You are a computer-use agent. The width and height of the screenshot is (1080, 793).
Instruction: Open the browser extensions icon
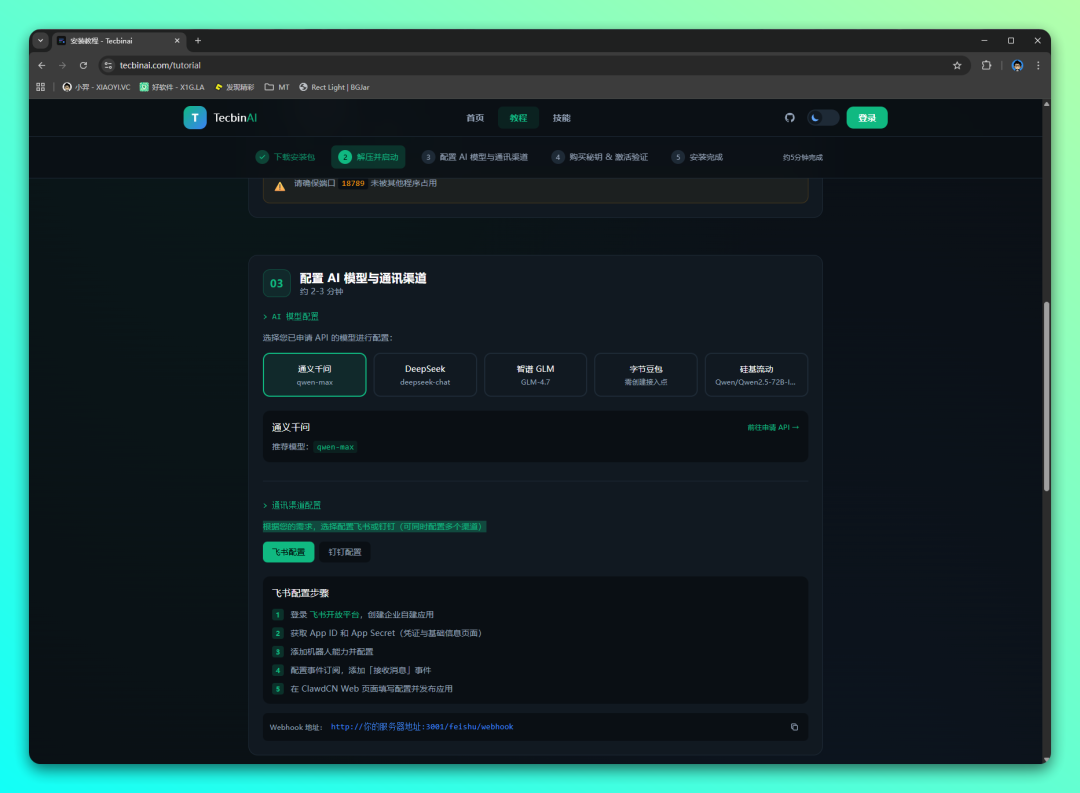(986, 65)
